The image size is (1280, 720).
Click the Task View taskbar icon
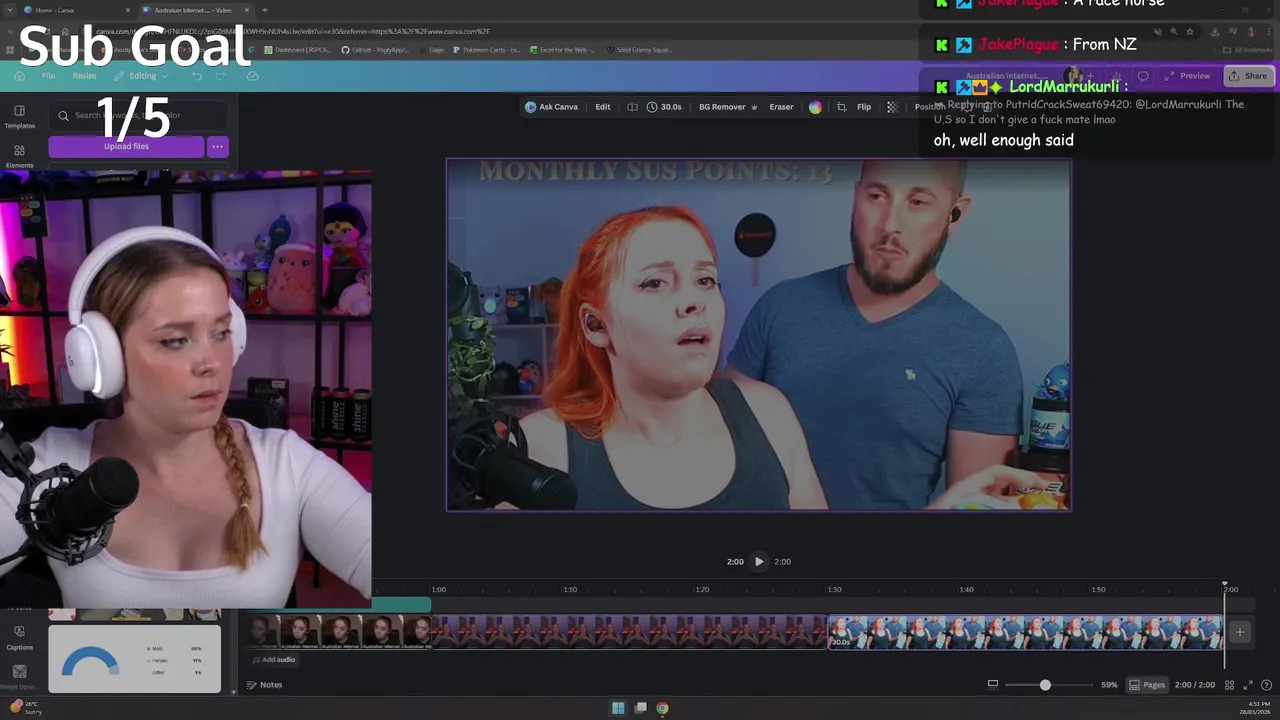[641, 708]
